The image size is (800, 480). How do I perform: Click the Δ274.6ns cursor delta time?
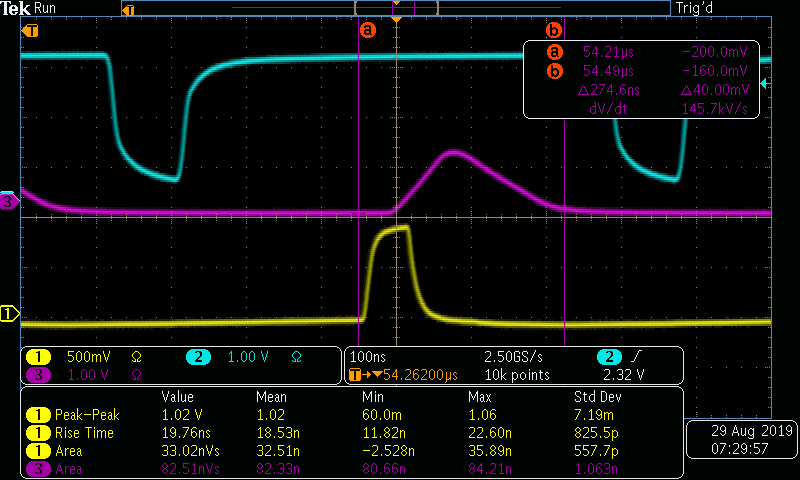tap(609, 90)
